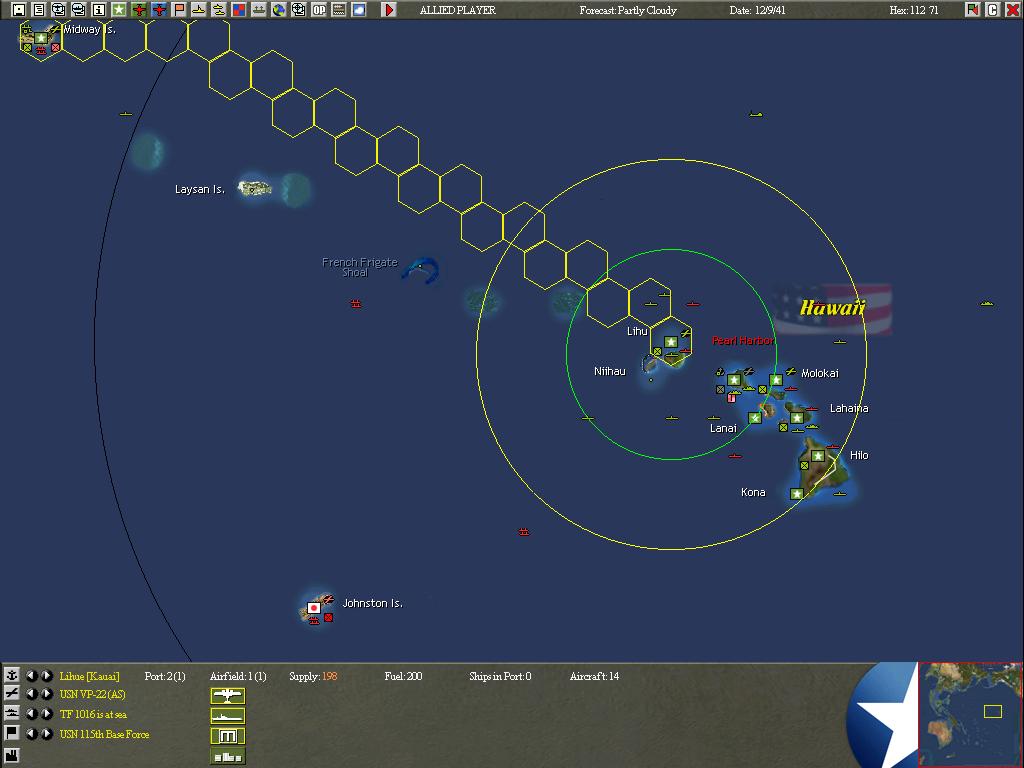This screenshot has height=768, width=1024.
Task: Select the Hilo base star marker
Action: click(818, 456)
